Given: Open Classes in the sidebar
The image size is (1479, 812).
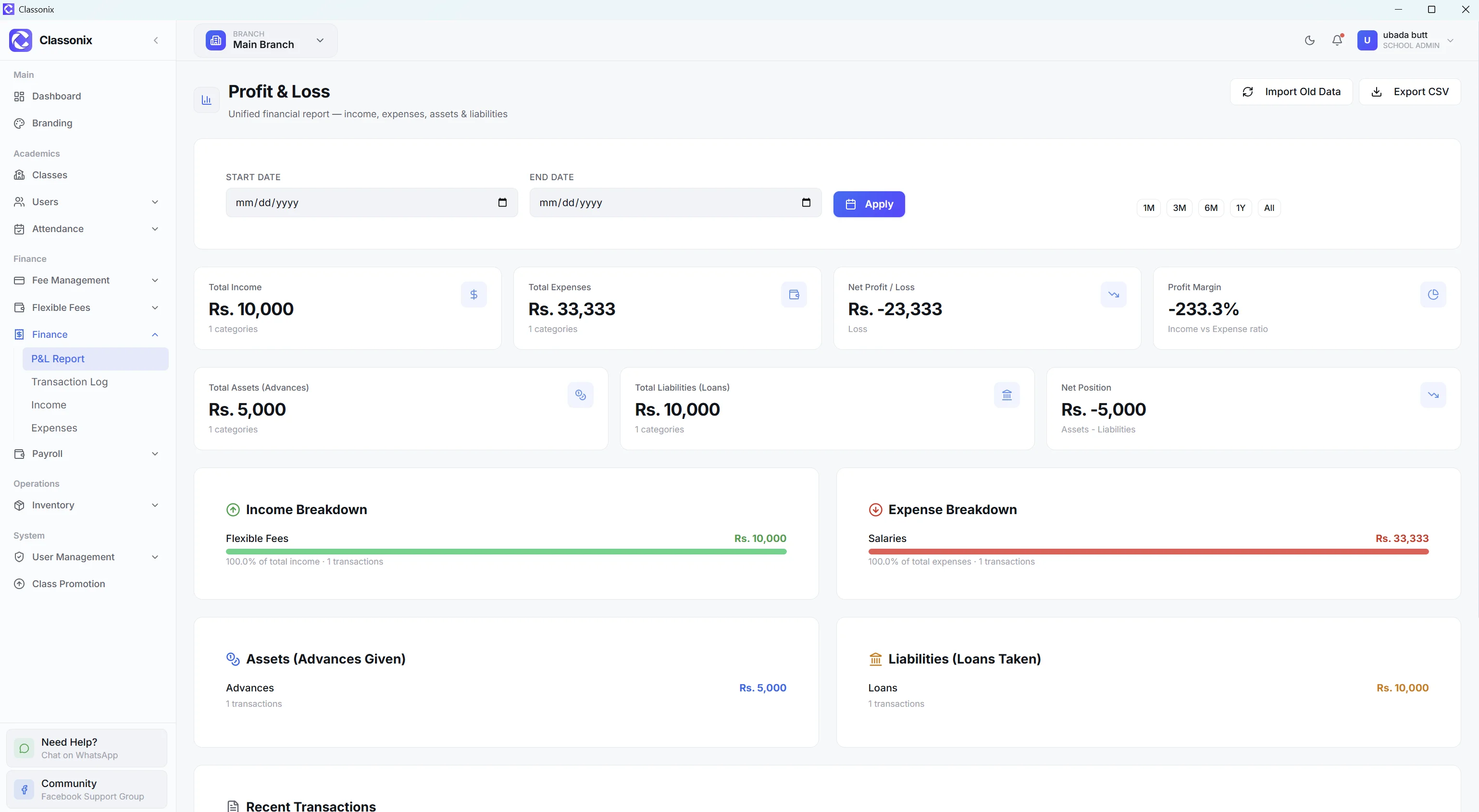Looking at the screenshot, I should point(87,175).
